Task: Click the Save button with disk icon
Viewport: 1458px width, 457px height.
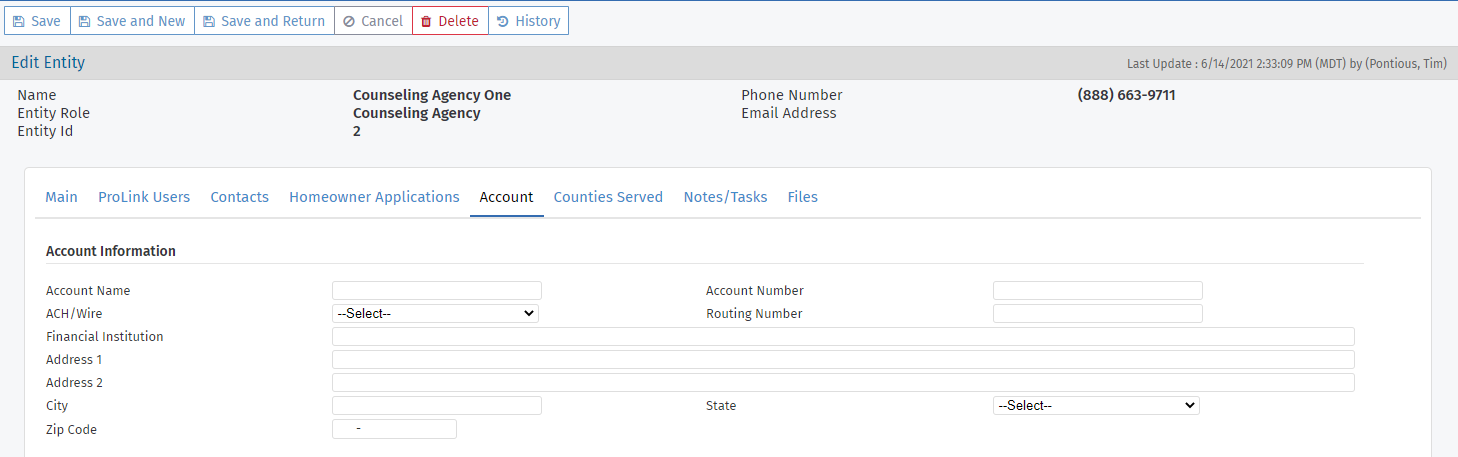Action: [37, 21]
